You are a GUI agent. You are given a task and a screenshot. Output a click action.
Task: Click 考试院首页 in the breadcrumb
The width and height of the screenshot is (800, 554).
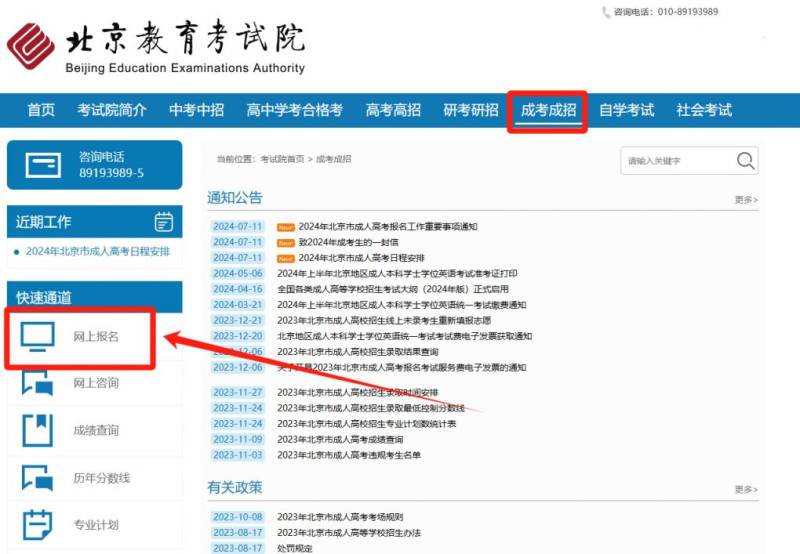[x=282, y=160]
